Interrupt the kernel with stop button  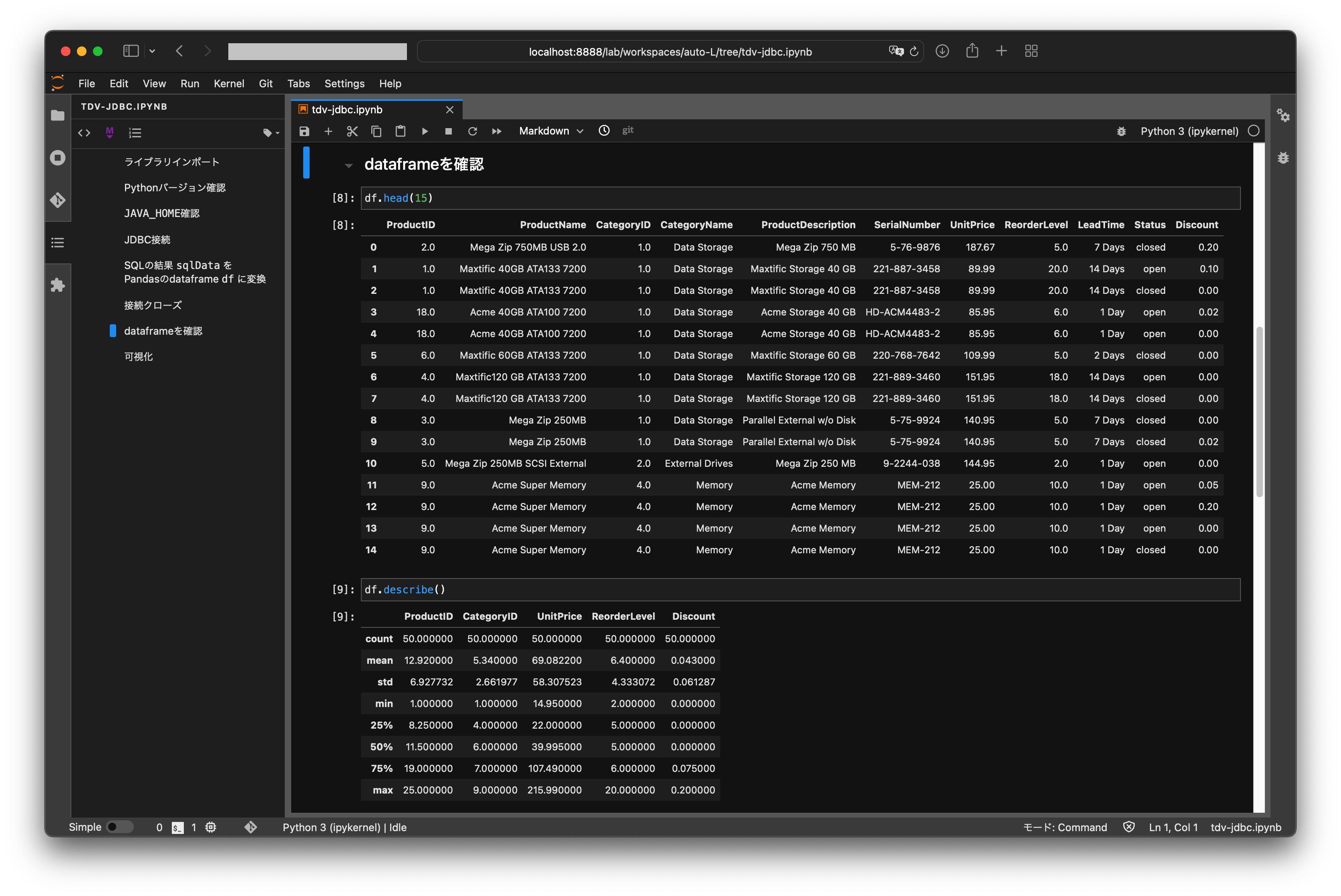click(449, 131)
